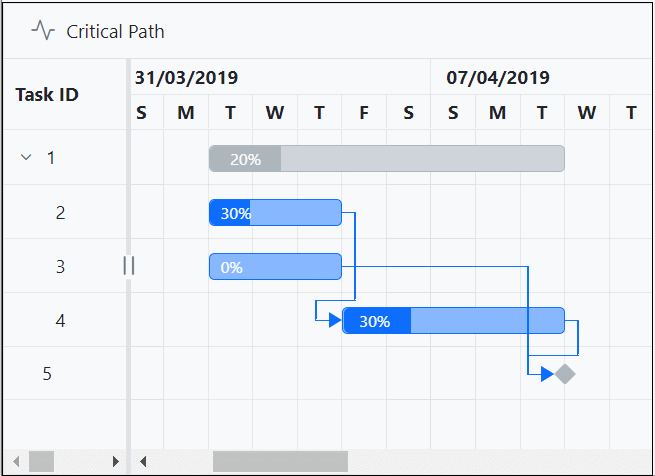Screen dimensions: 655x476
Task: Click chart scrollbar left arrow
Action: click(x=143, y=461)
